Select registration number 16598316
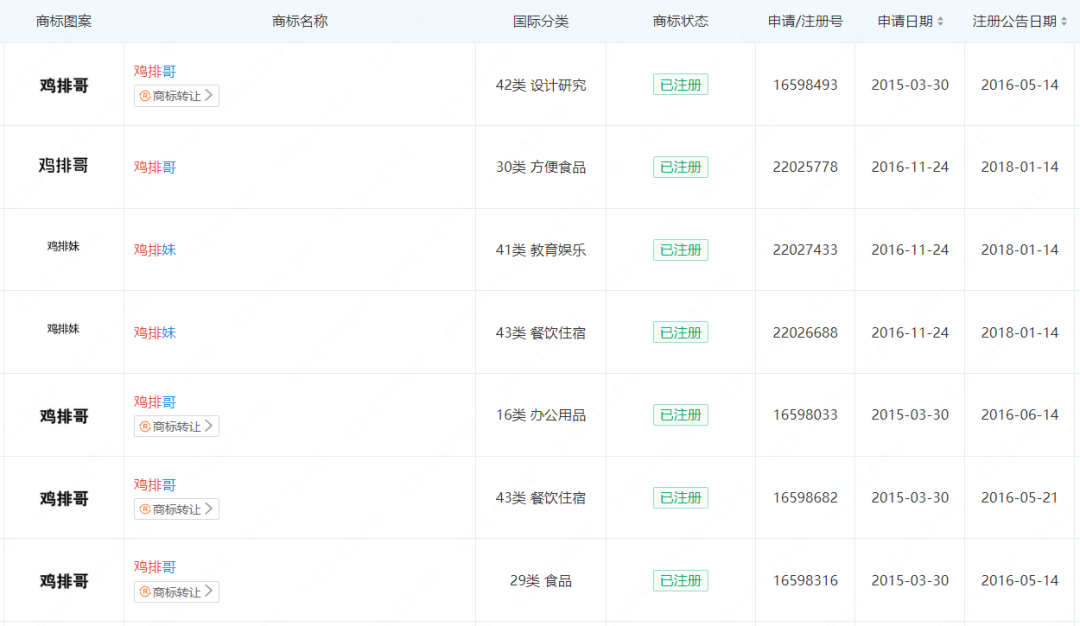Viewport: 1080px width, 626px height. coord(805,581)
